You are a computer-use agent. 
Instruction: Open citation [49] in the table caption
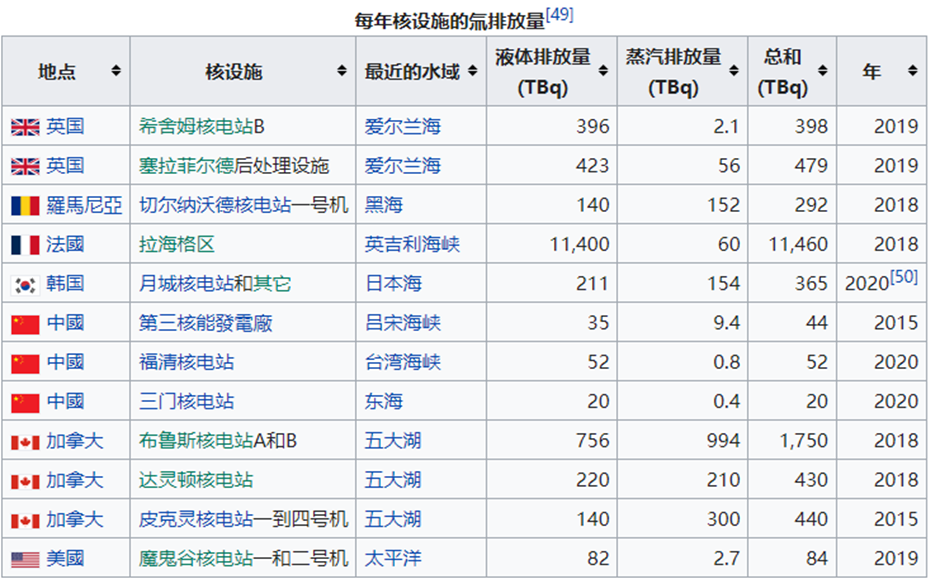pyautogui.click(x=559, y=15)
